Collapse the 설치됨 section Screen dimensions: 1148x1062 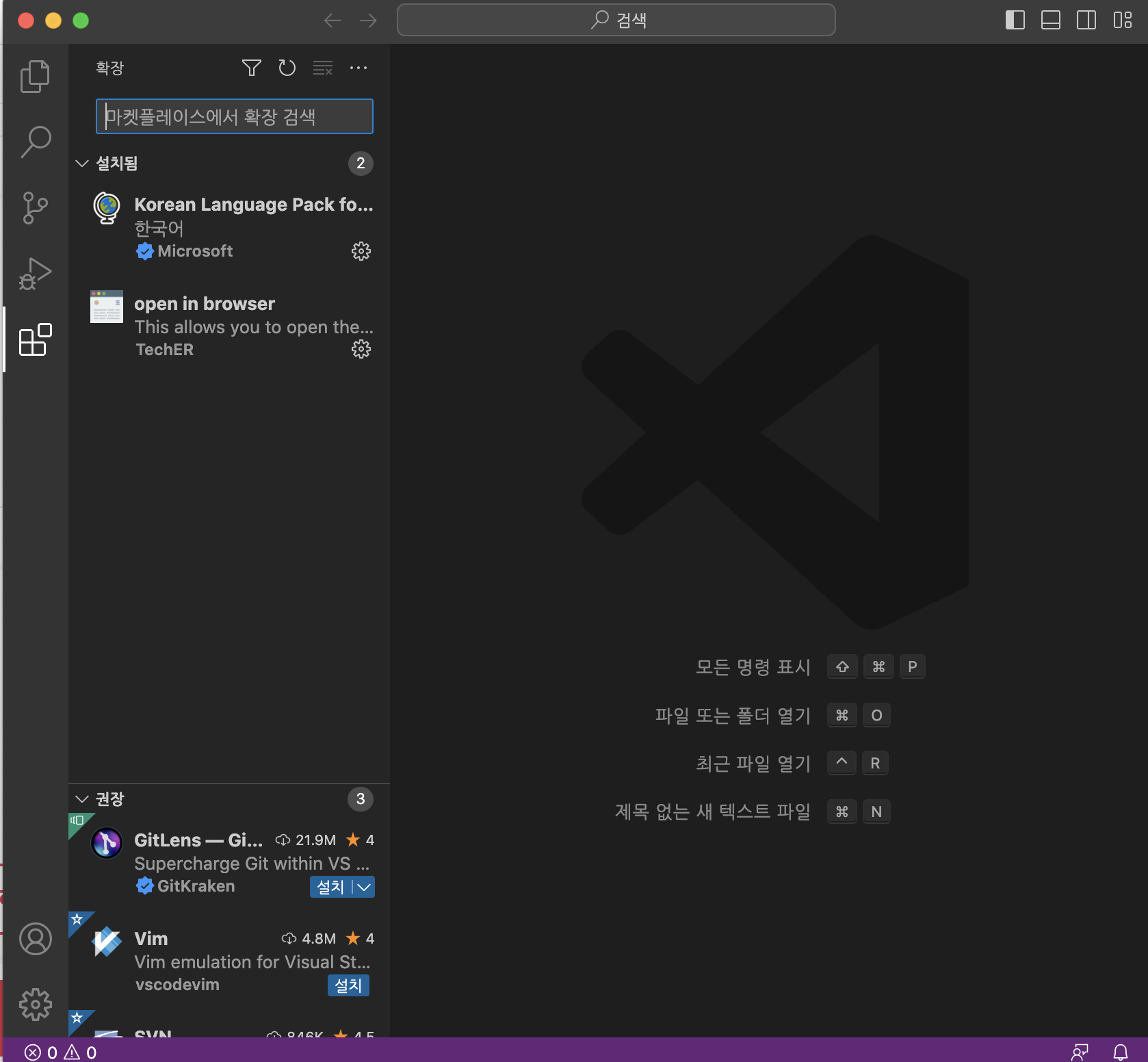tap(82, 164)
